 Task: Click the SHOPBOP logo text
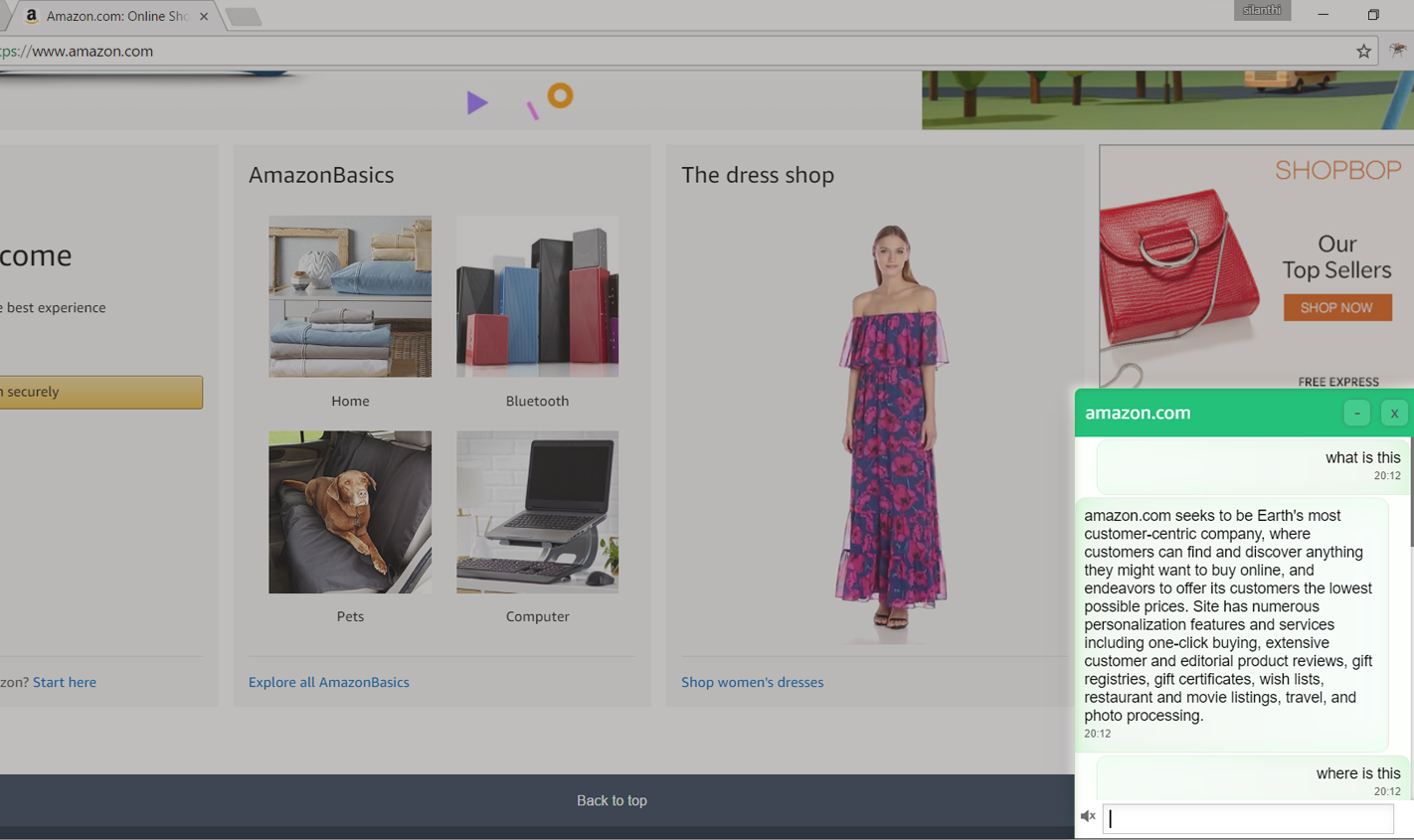coord(1338,171)
